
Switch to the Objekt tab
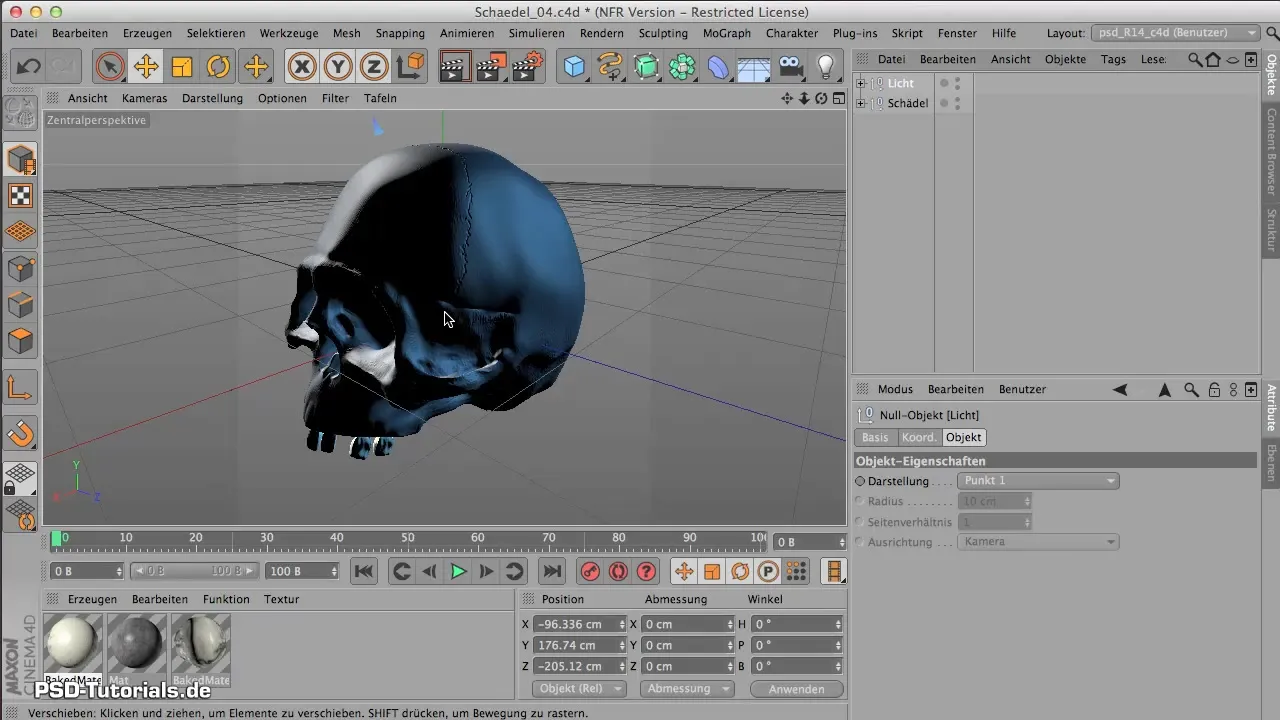(964, 437)
